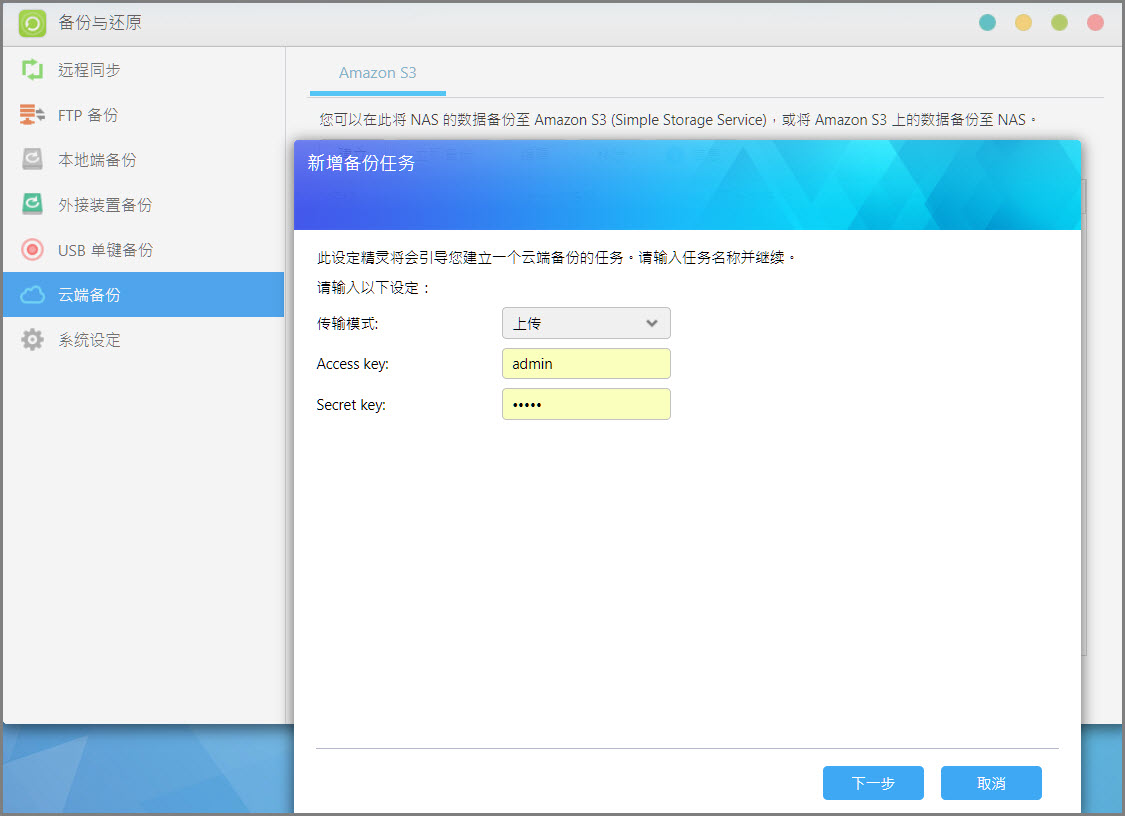This screenshot has height=816, width=1125.
Task: Click the 传输模式 label
Action: pyautogui.click(x=347, y=324)
